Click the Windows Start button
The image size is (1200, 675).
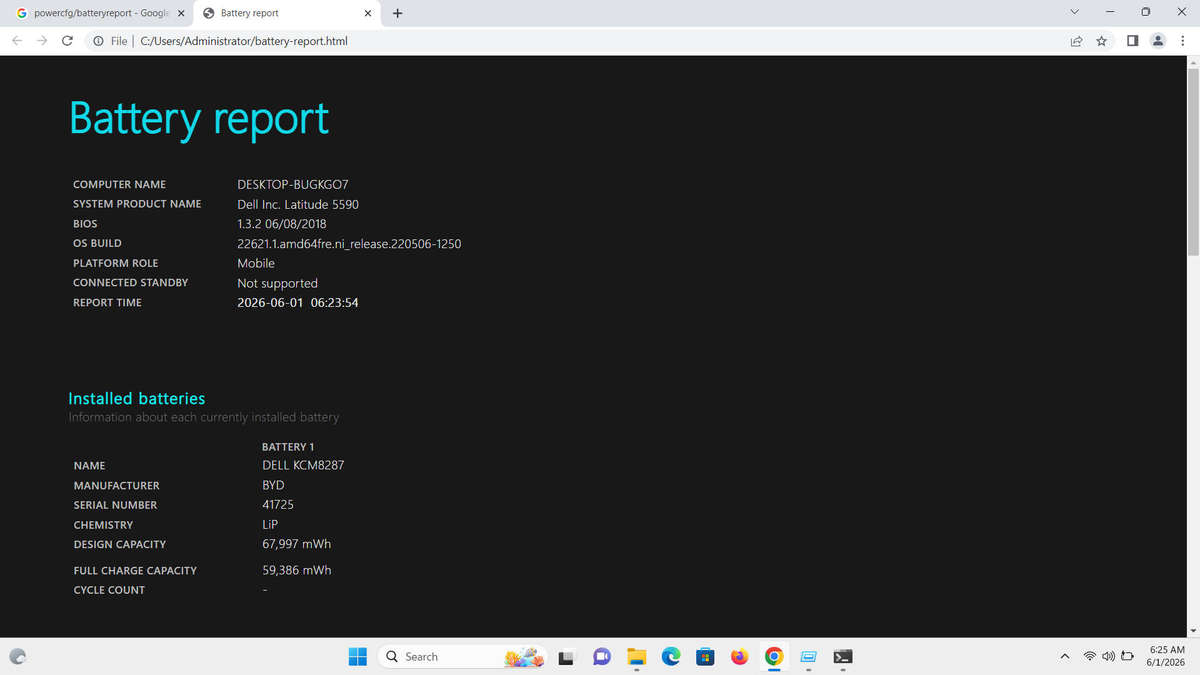coord(358,657)
